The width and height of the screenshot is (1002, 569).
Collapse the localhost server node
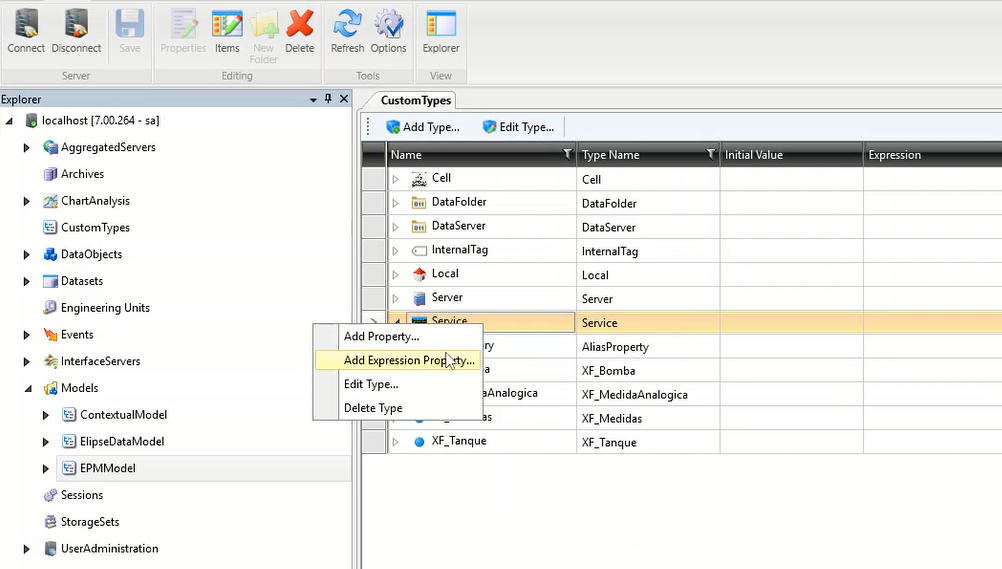point(9,121)
